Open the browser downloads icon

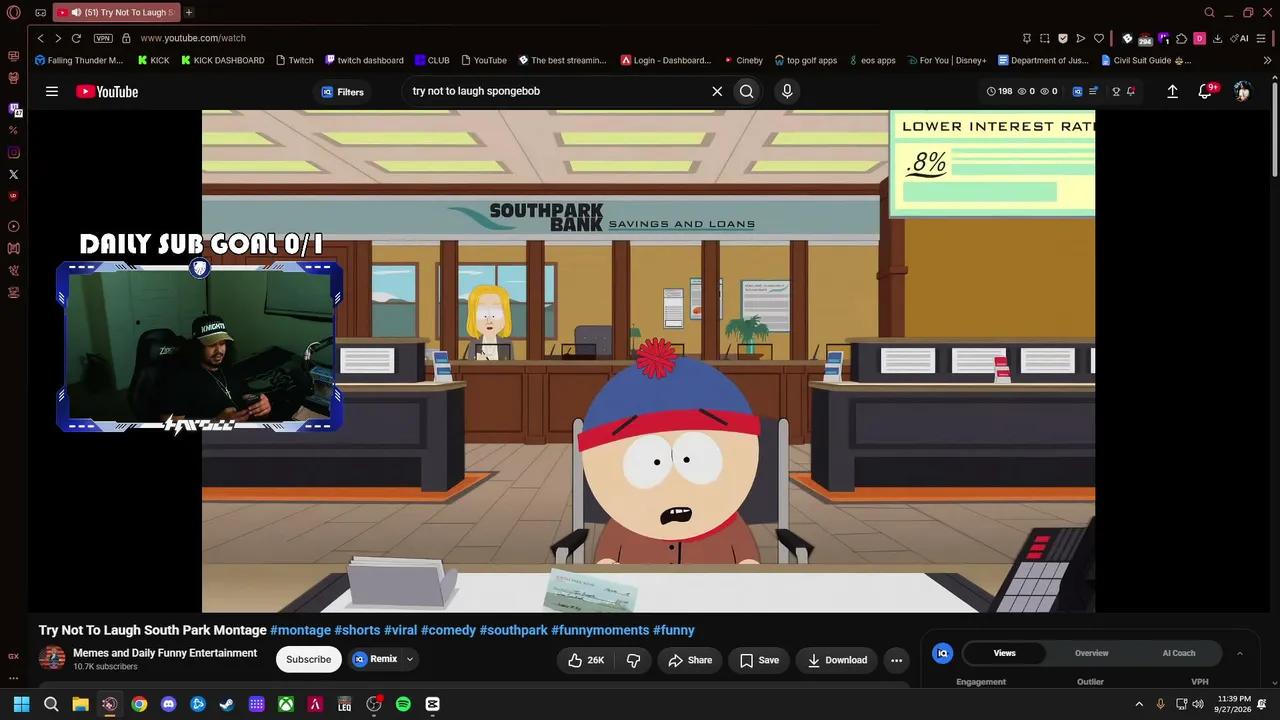click(1217, 38)
